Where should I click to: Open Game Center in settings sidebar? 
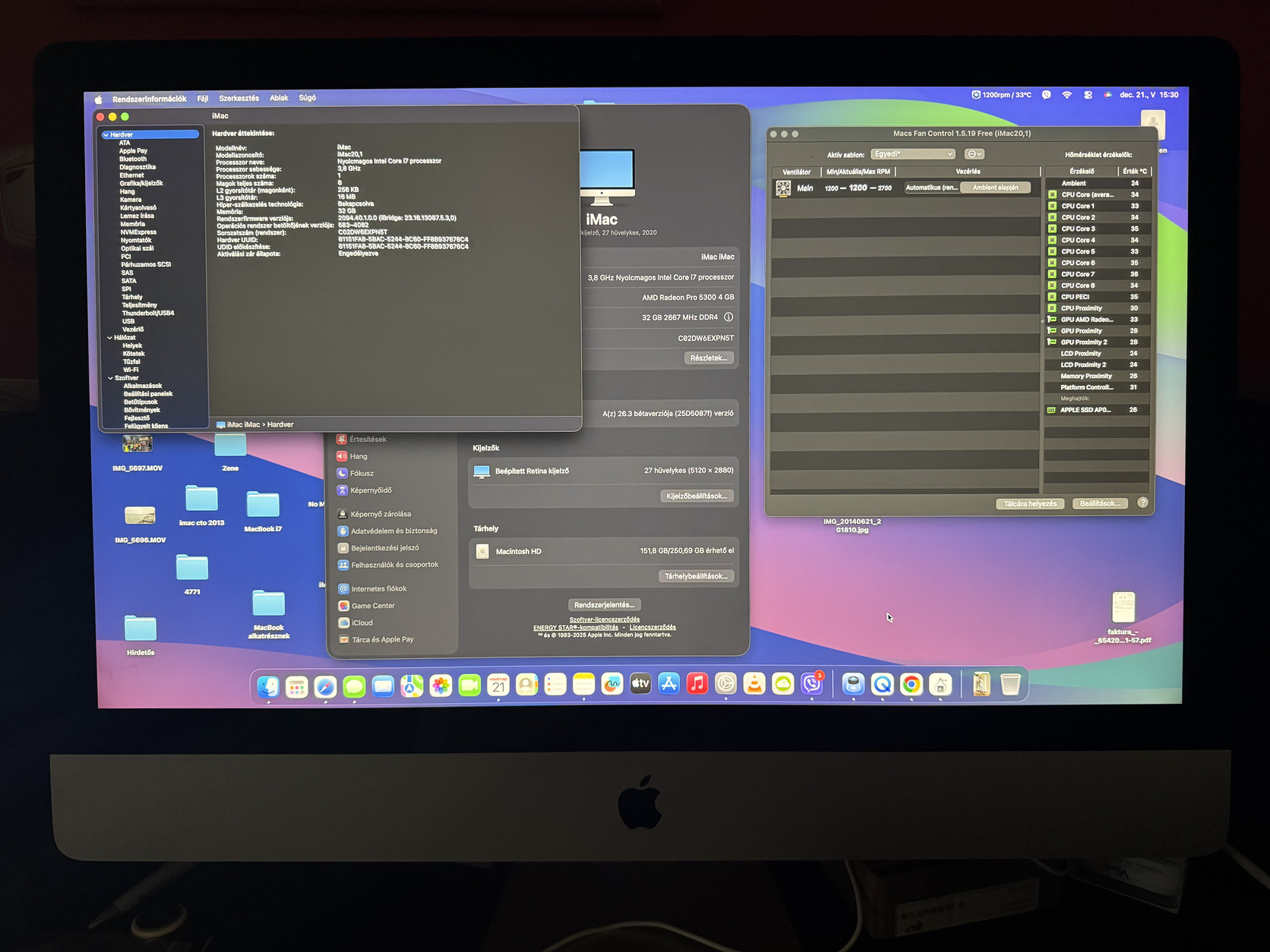(366, 606)
